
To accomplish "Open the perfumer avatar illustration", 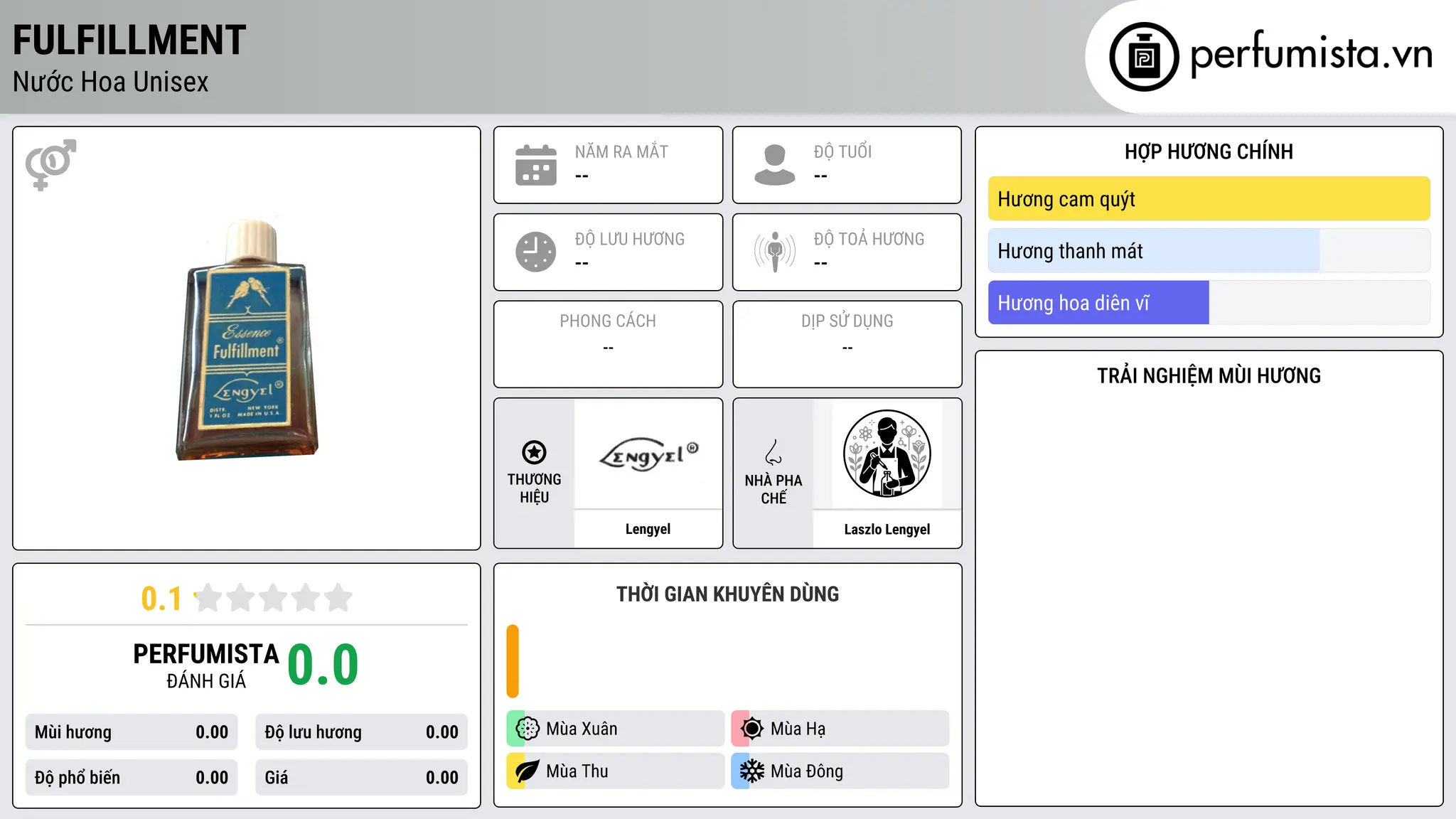I will pyautogui.click(x=887, y=454).
